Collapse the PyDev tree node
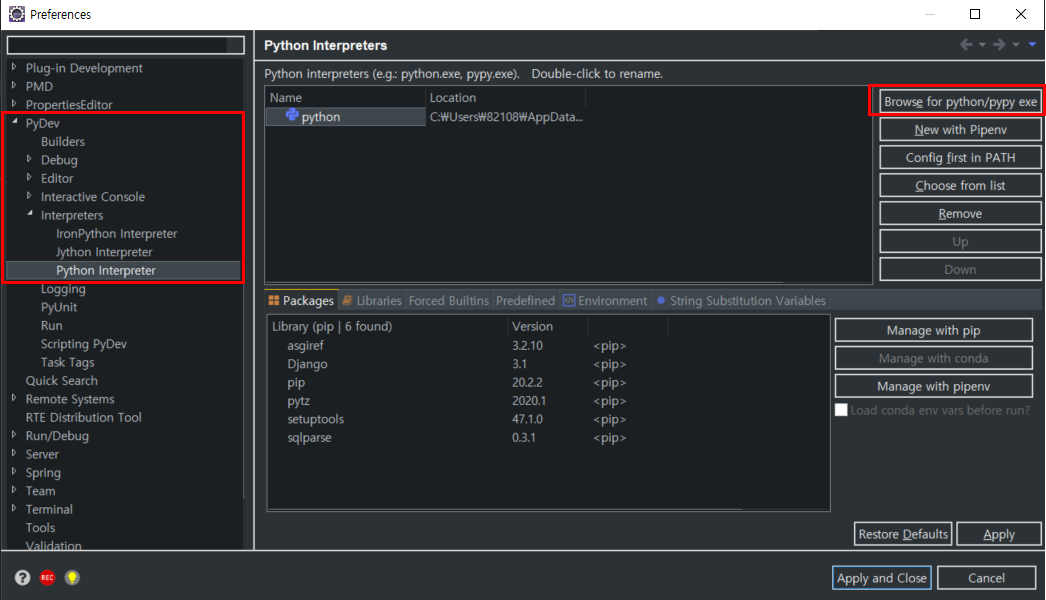The image size is (1046, 600). [x=14, y=123]
